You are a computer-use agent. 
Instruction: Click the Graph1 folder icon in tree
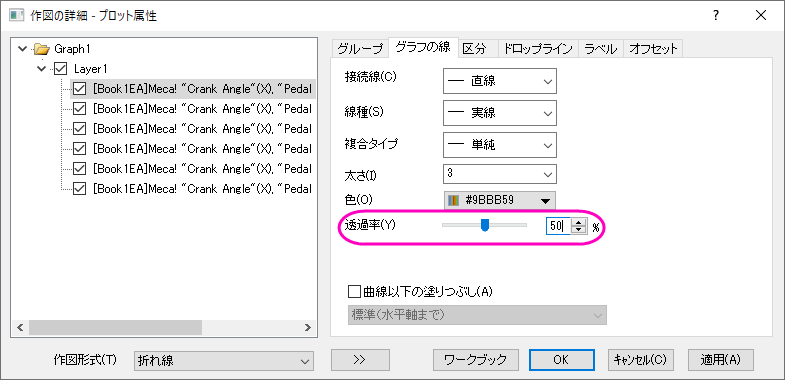(42, 49)
